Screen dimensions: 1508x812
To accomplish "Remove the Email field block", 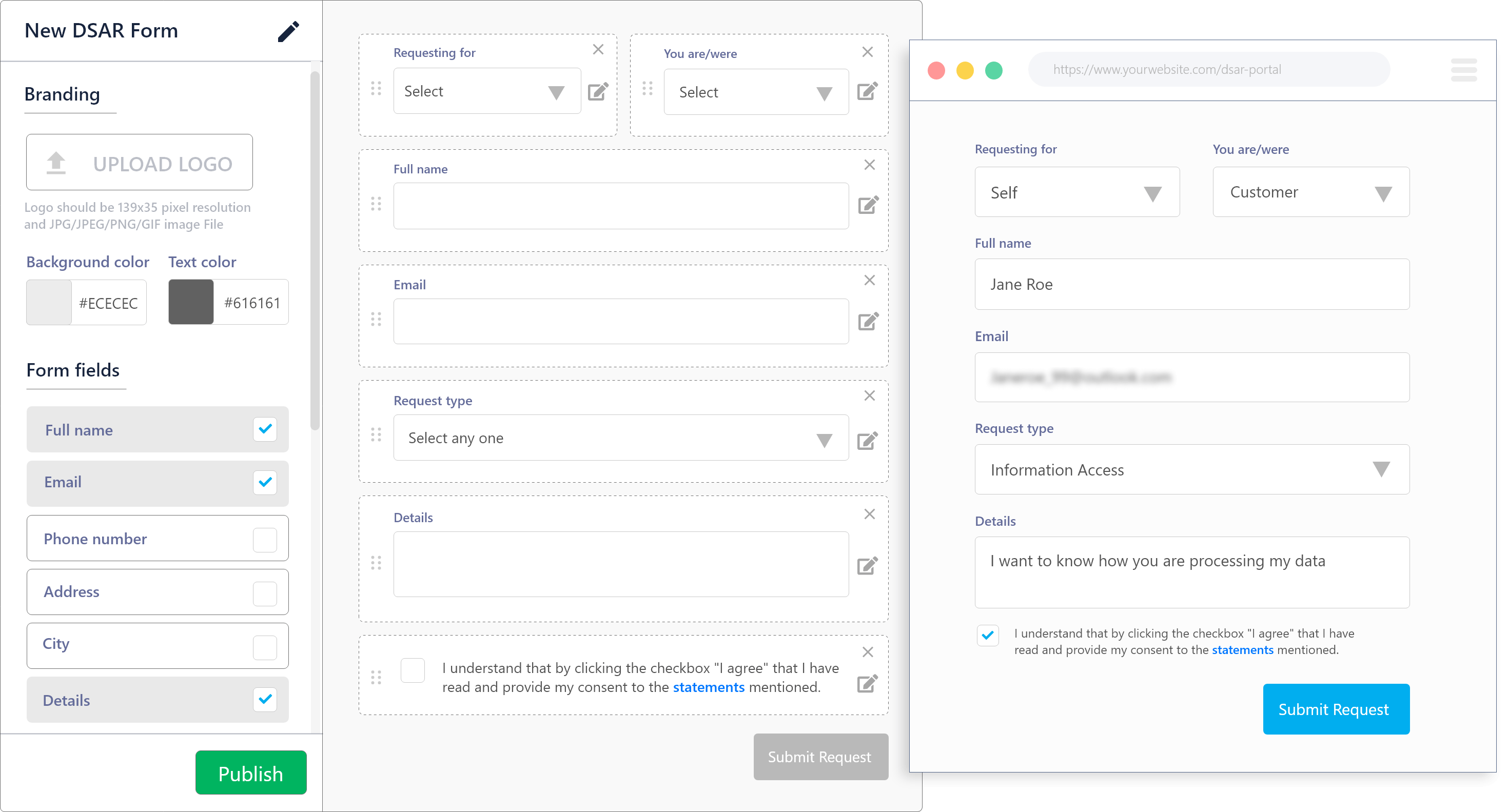I will 869,281.
